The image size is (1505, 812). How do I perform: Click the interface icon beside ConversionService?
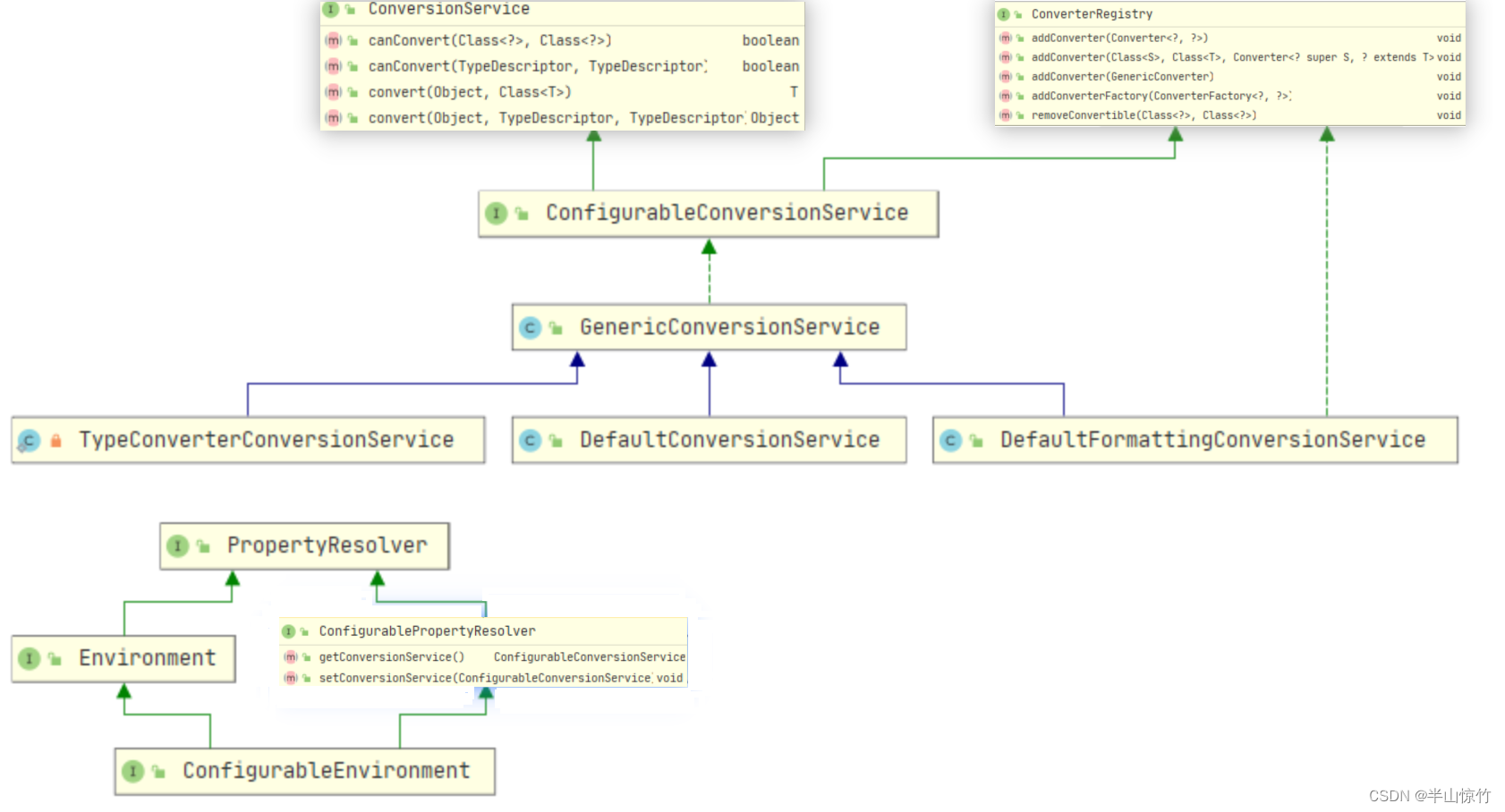331,9
